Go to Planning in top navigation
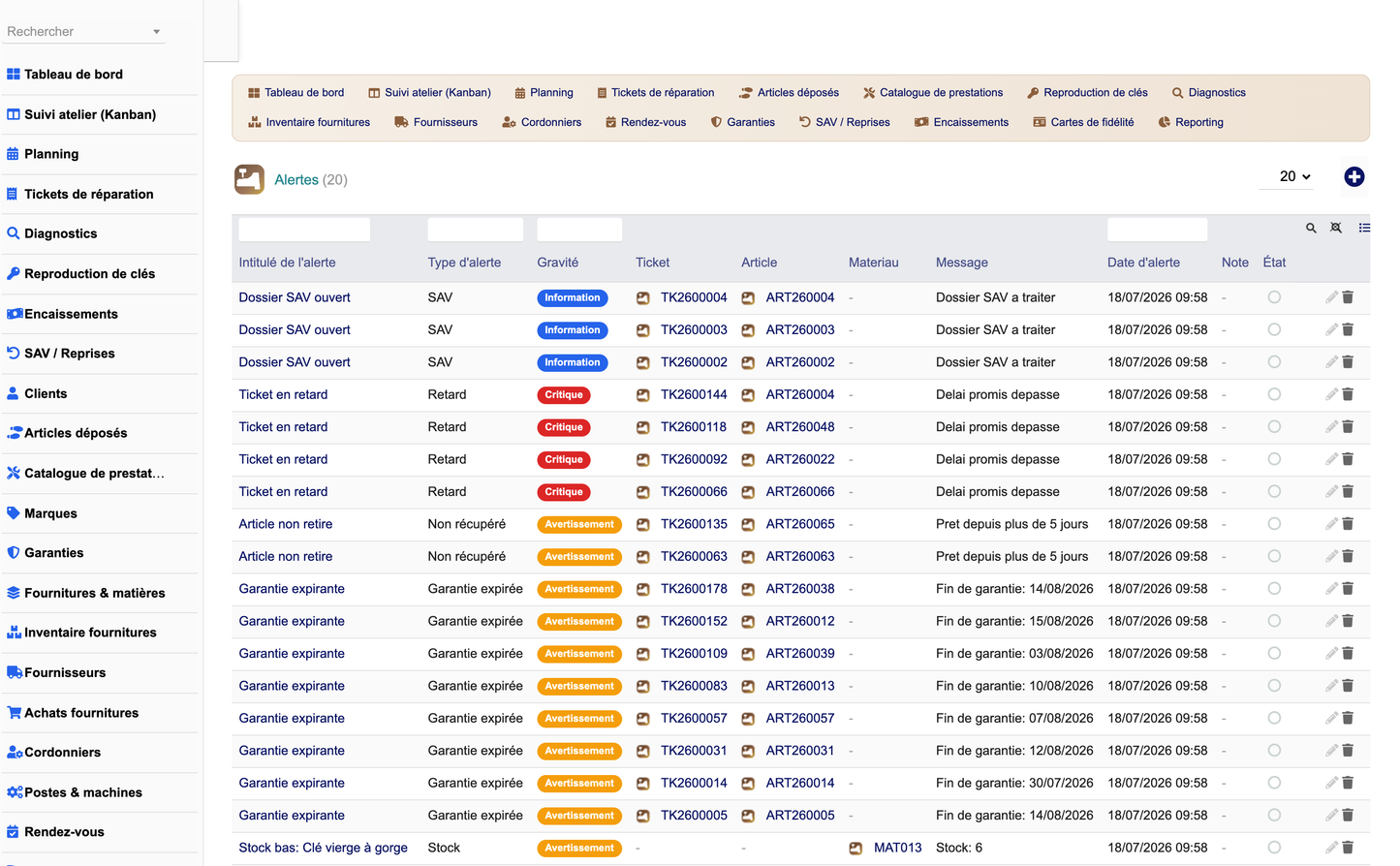The width and height of the screenshot is (1400, 866). click(544, 93)
